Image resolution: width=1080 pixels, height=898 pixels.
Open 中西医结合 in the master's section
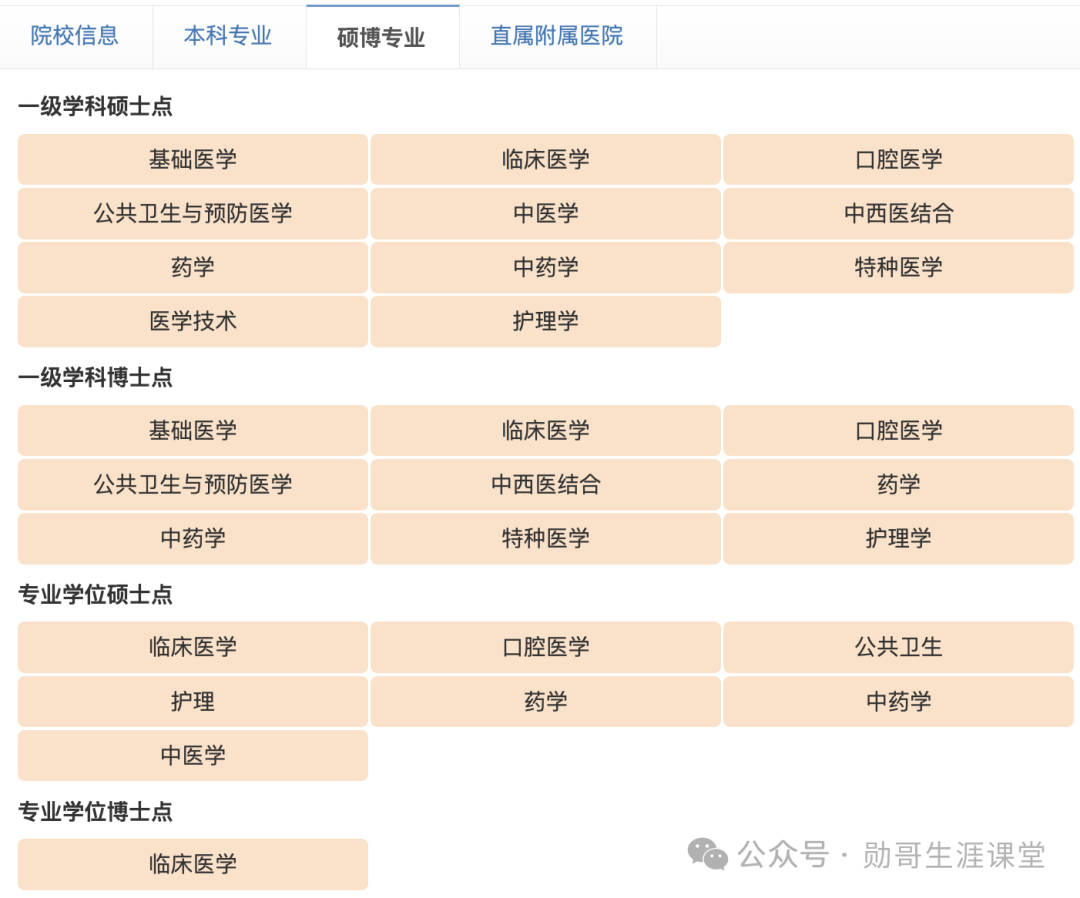point(898,213)
